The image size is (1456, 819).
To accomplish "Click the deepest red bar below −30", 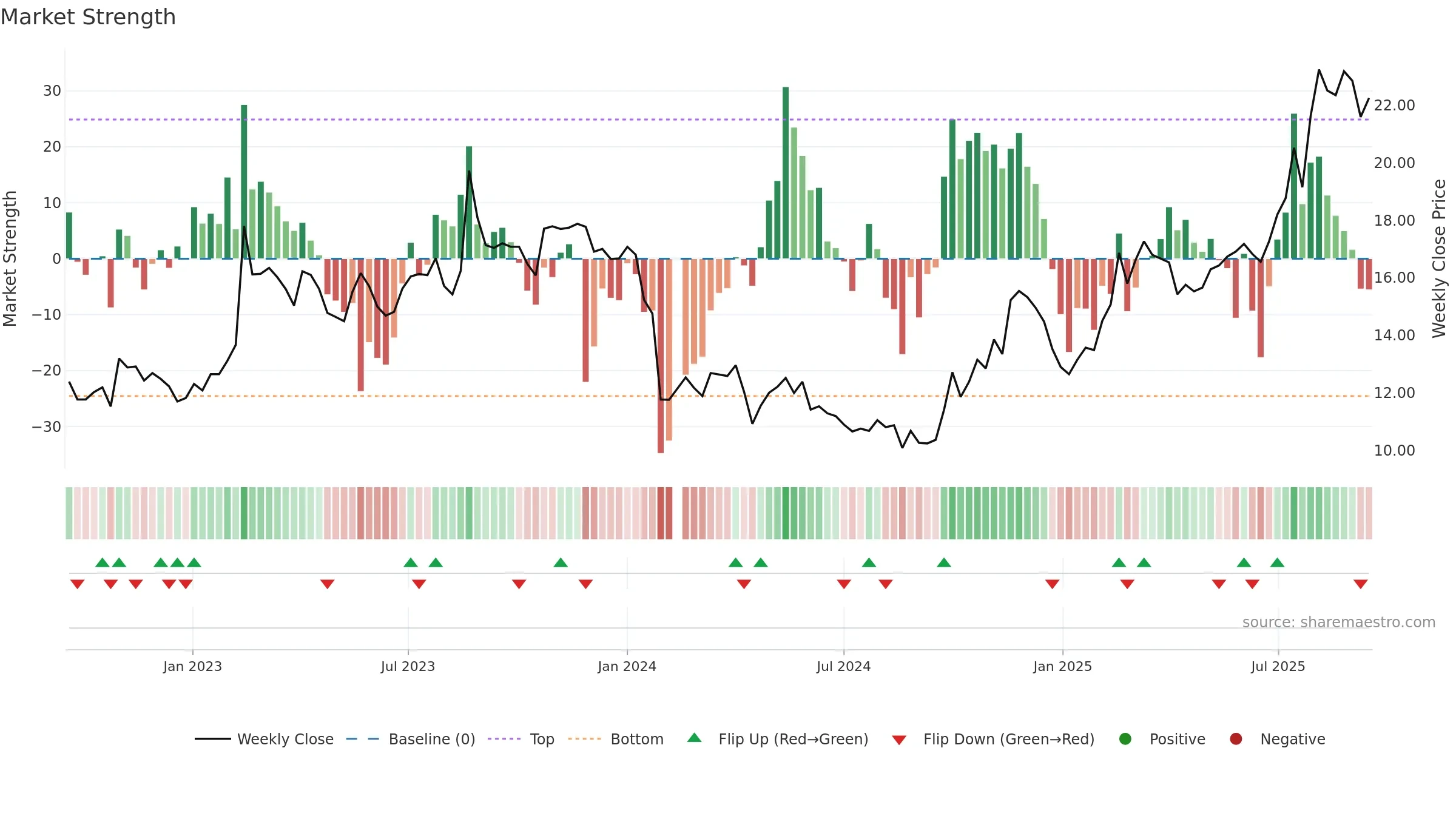I will pos(661,356).
